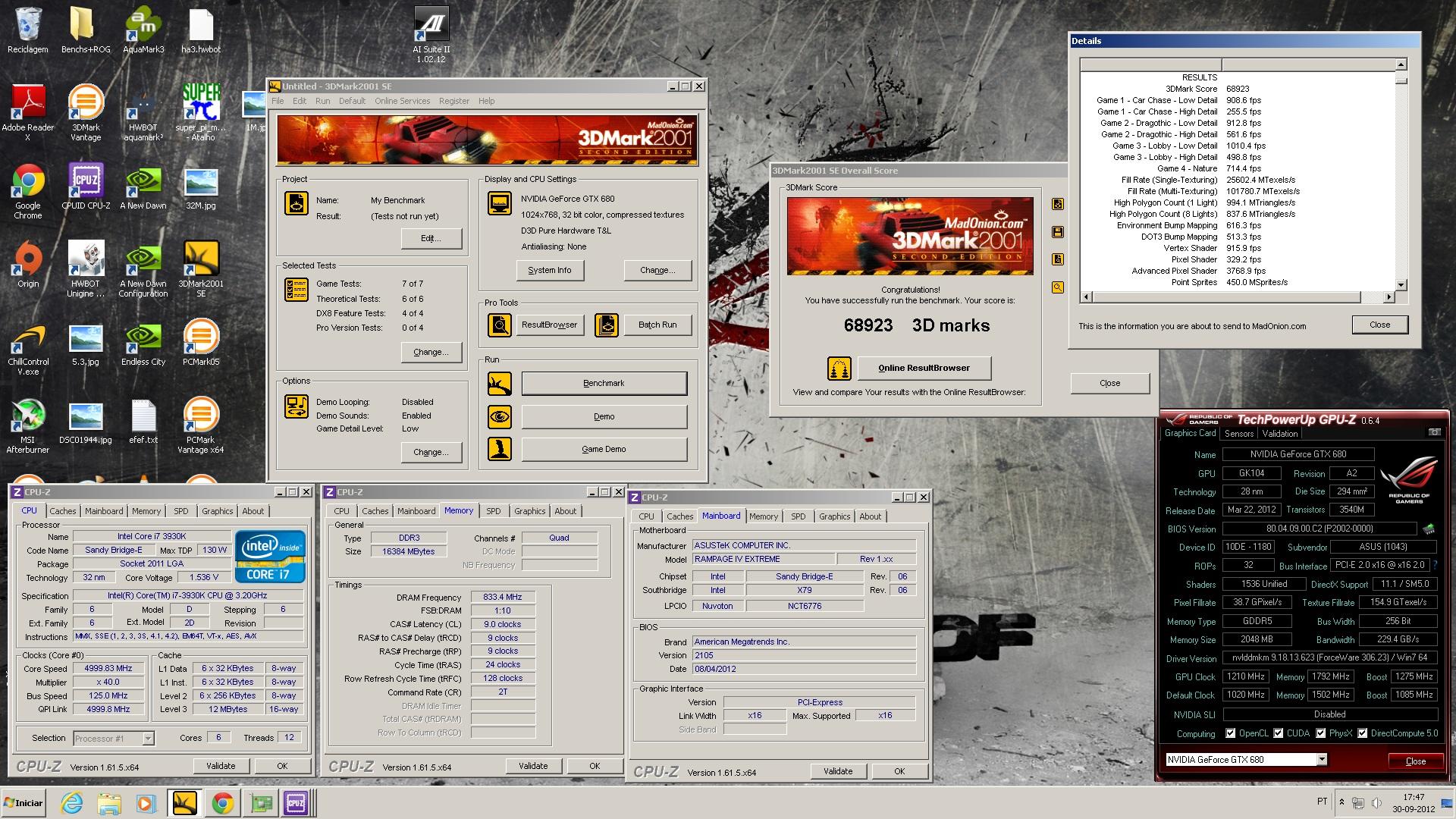
Task: Switch to SPD tab in Memory CPU-Z window
Action: coord(494,511)
